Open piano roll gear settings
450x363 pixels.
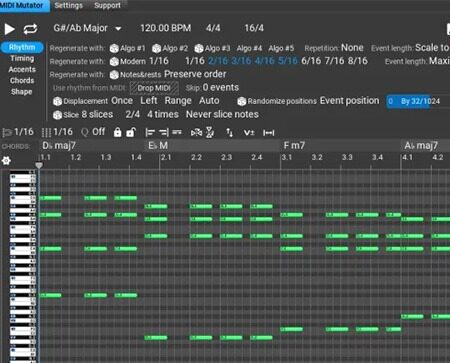click(6, 161)
